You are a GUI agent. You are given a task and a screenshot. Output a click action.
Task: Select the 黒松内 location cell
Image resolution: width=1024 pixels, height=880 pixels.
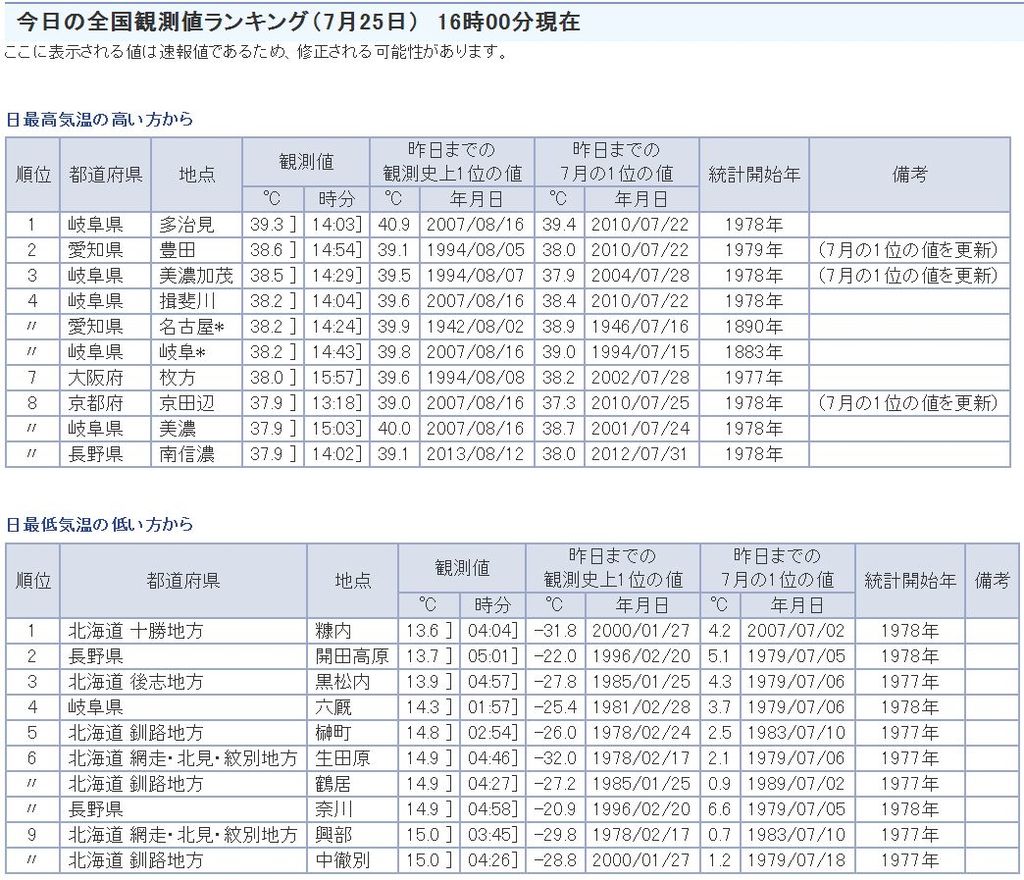tap(341, 682)
